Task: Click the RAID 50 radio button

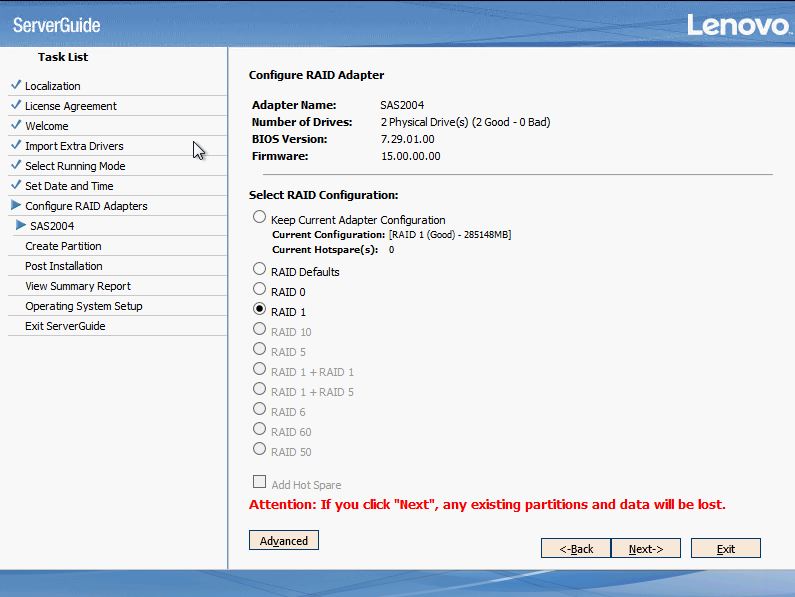Action: pyautogui.click(x=259, y=449)
